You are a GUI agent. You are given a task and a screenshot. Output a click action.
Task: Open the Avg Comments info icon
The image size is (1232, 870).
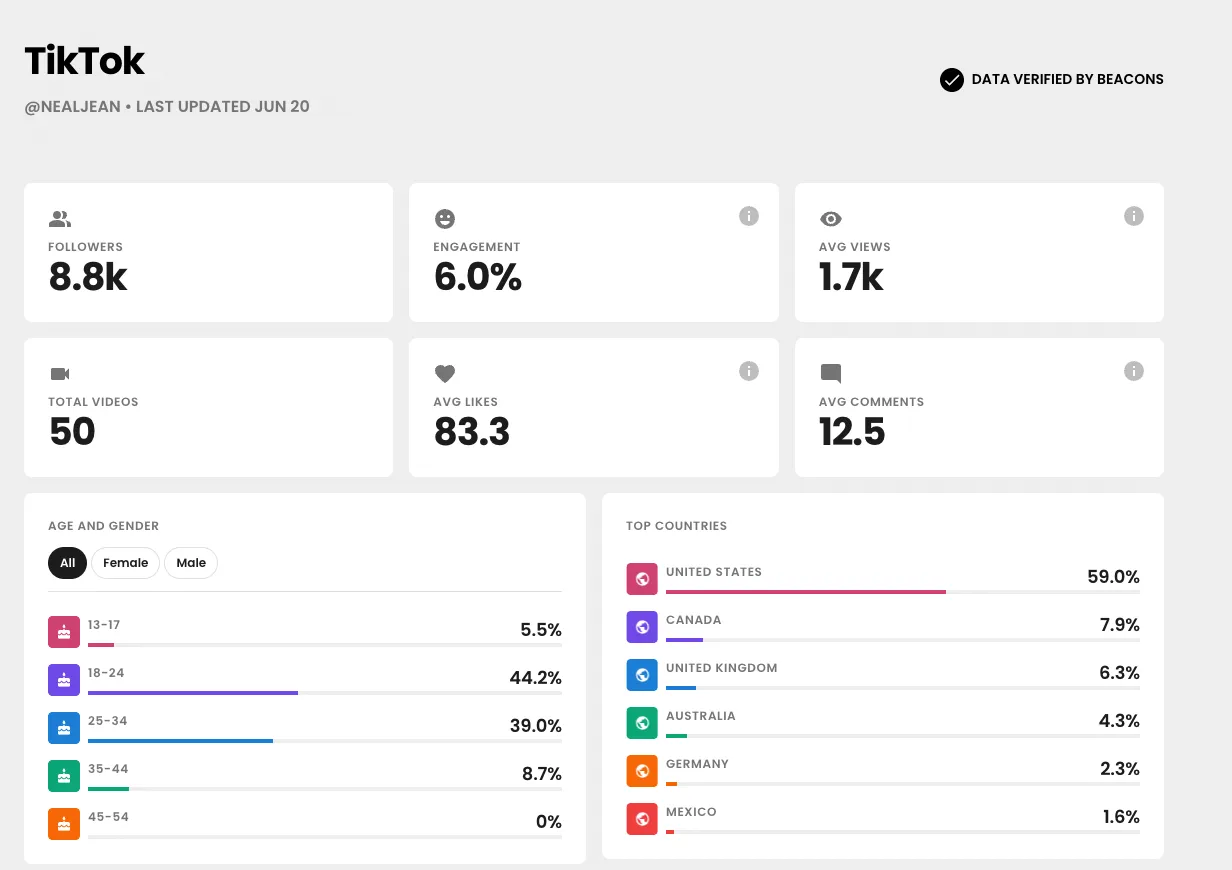click(x=1133, y=371)
